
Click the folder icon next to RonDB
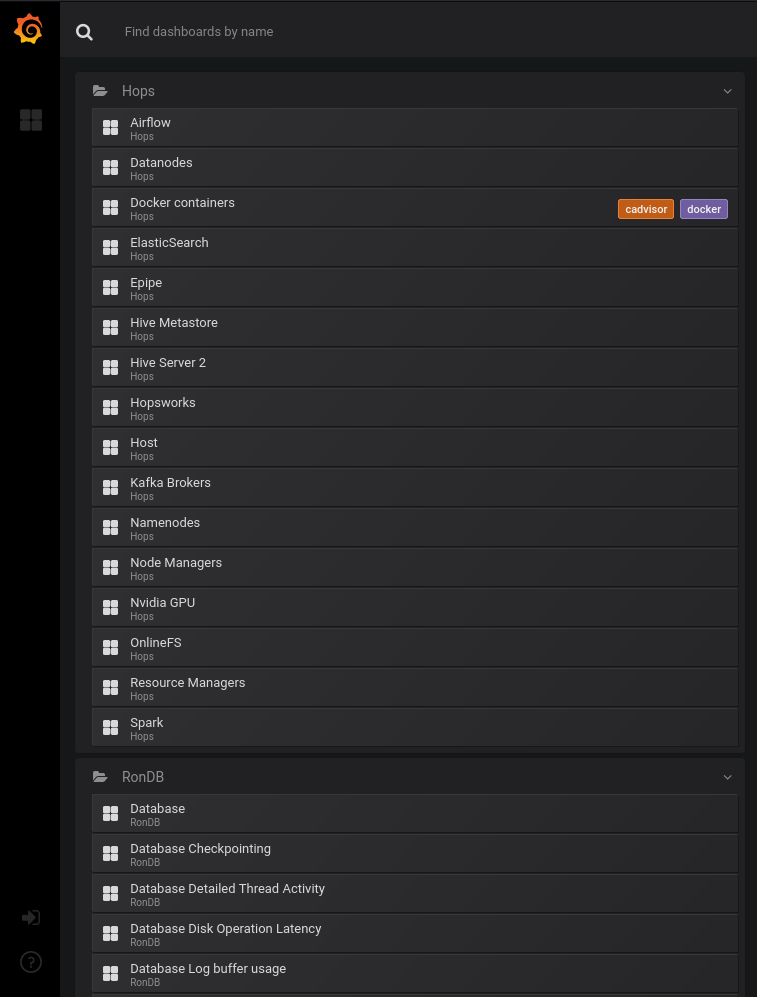100,776
